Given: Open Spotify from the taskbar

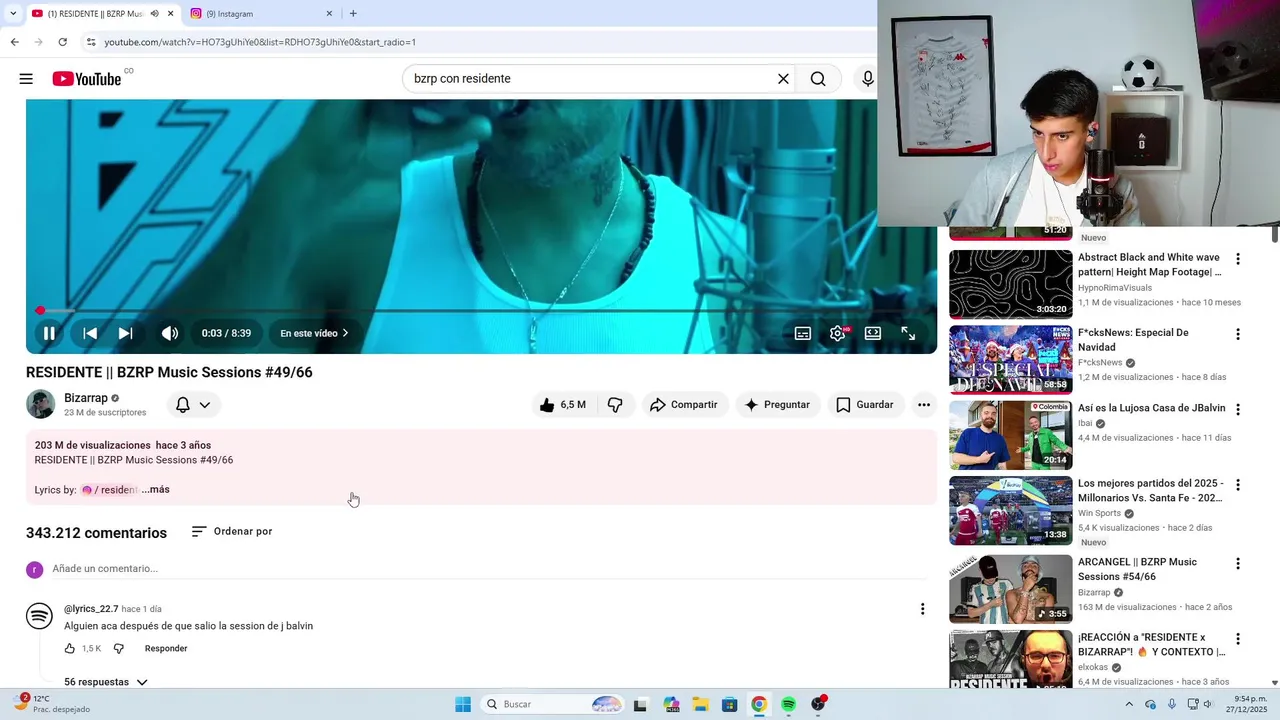Looking at the screenshot, I should tap(788, 704).
